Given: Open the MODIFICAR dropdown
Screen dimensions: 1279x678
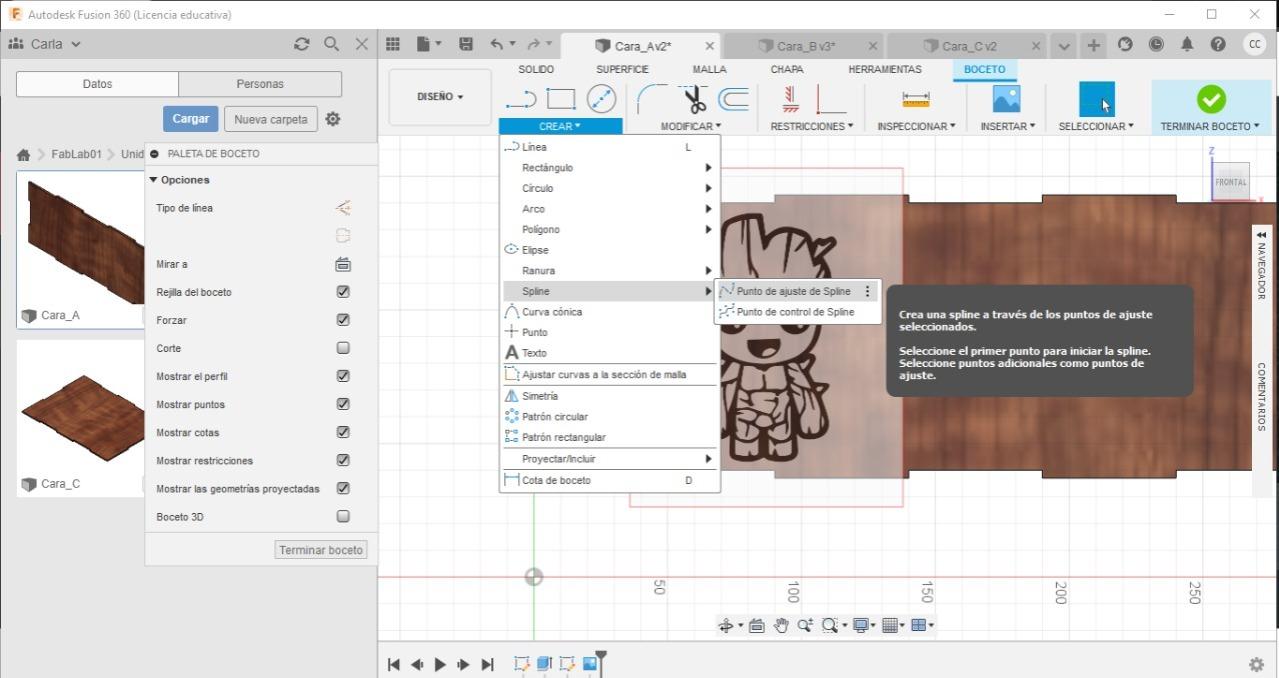Looking at the screenshot, I should pyautogui.click(x=691, y=126).
